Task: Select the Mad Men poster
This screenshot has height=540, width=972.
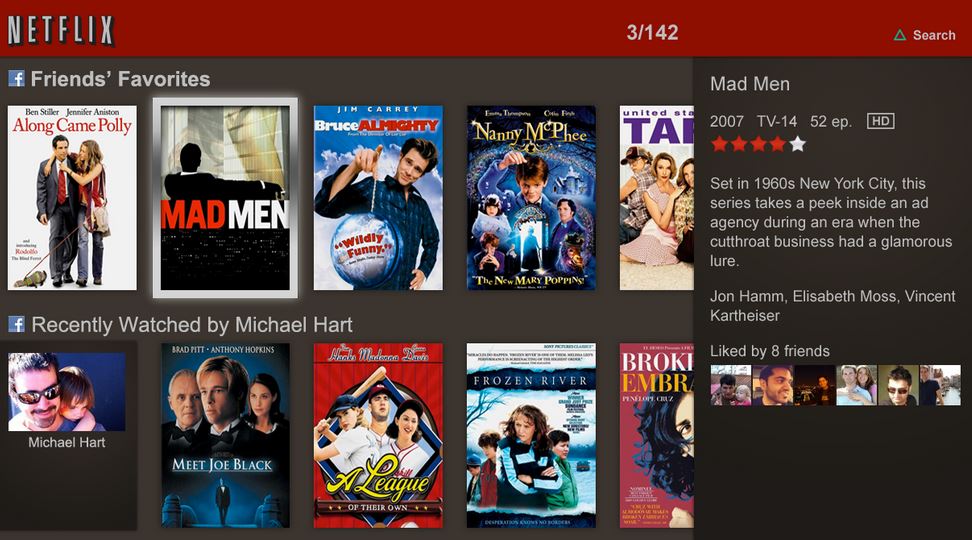Action: tap(225, 198)
